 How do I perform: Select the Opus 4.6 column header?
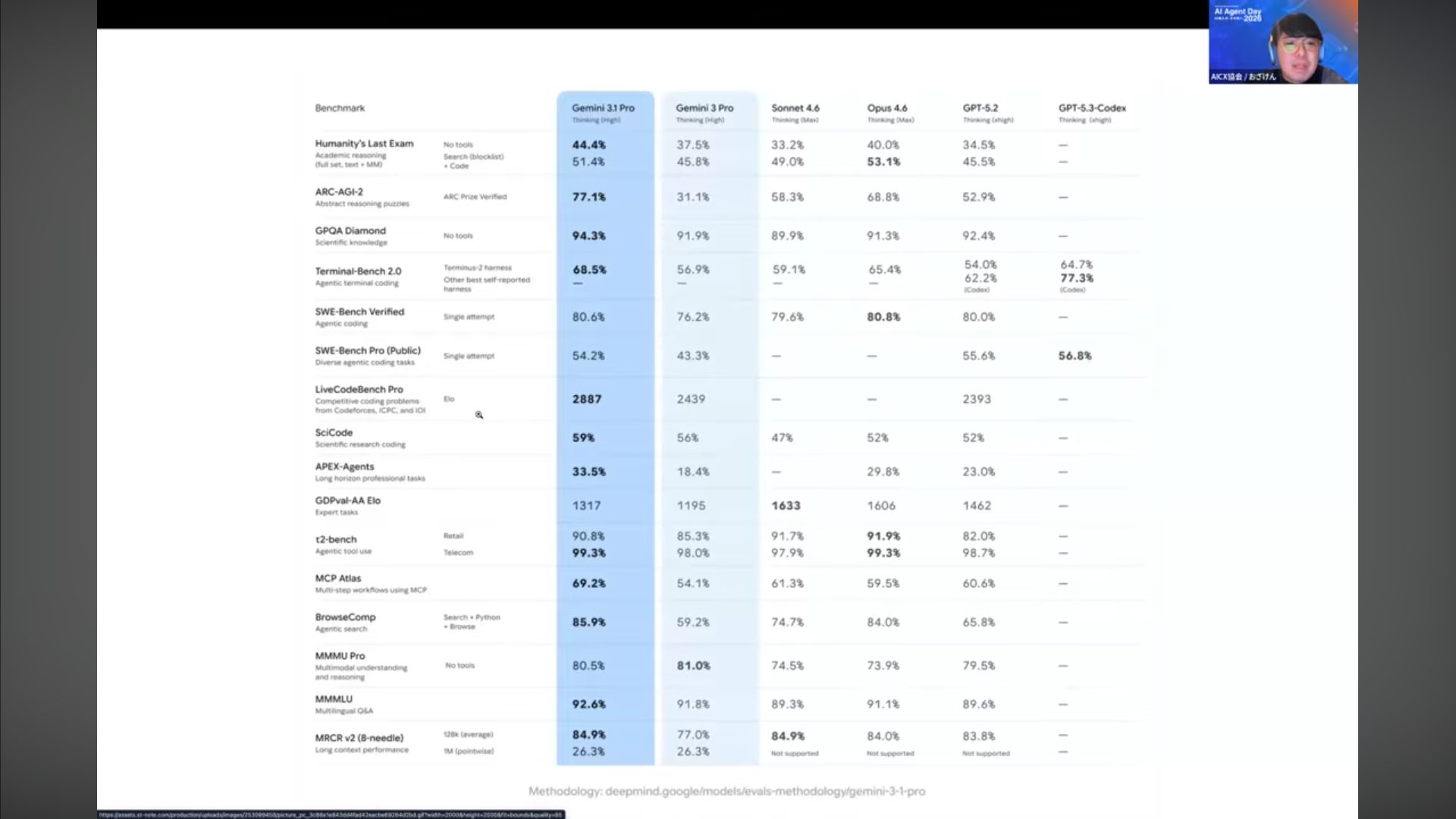click(x=886, y=108)
